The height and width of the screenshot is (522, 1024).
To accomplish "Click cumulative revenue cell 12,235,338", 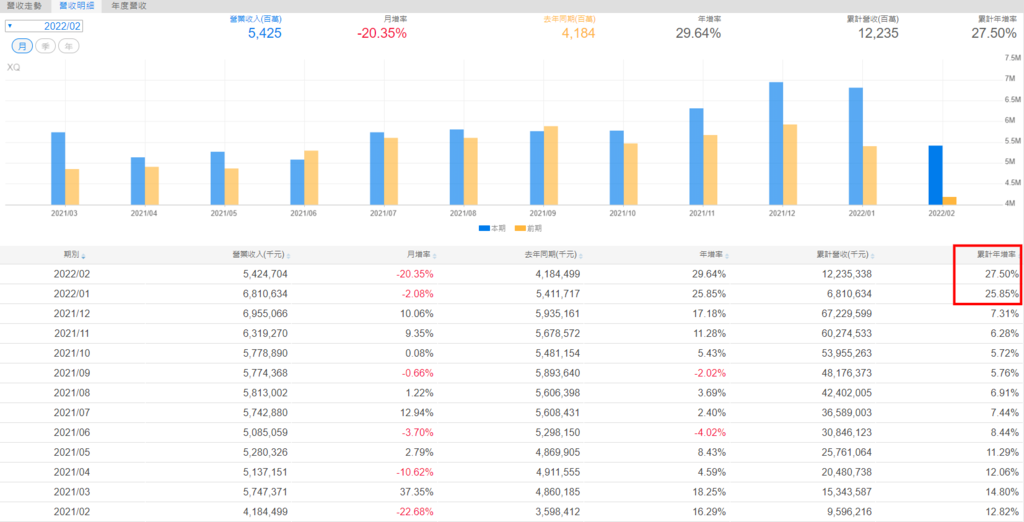I will (846, 274).
